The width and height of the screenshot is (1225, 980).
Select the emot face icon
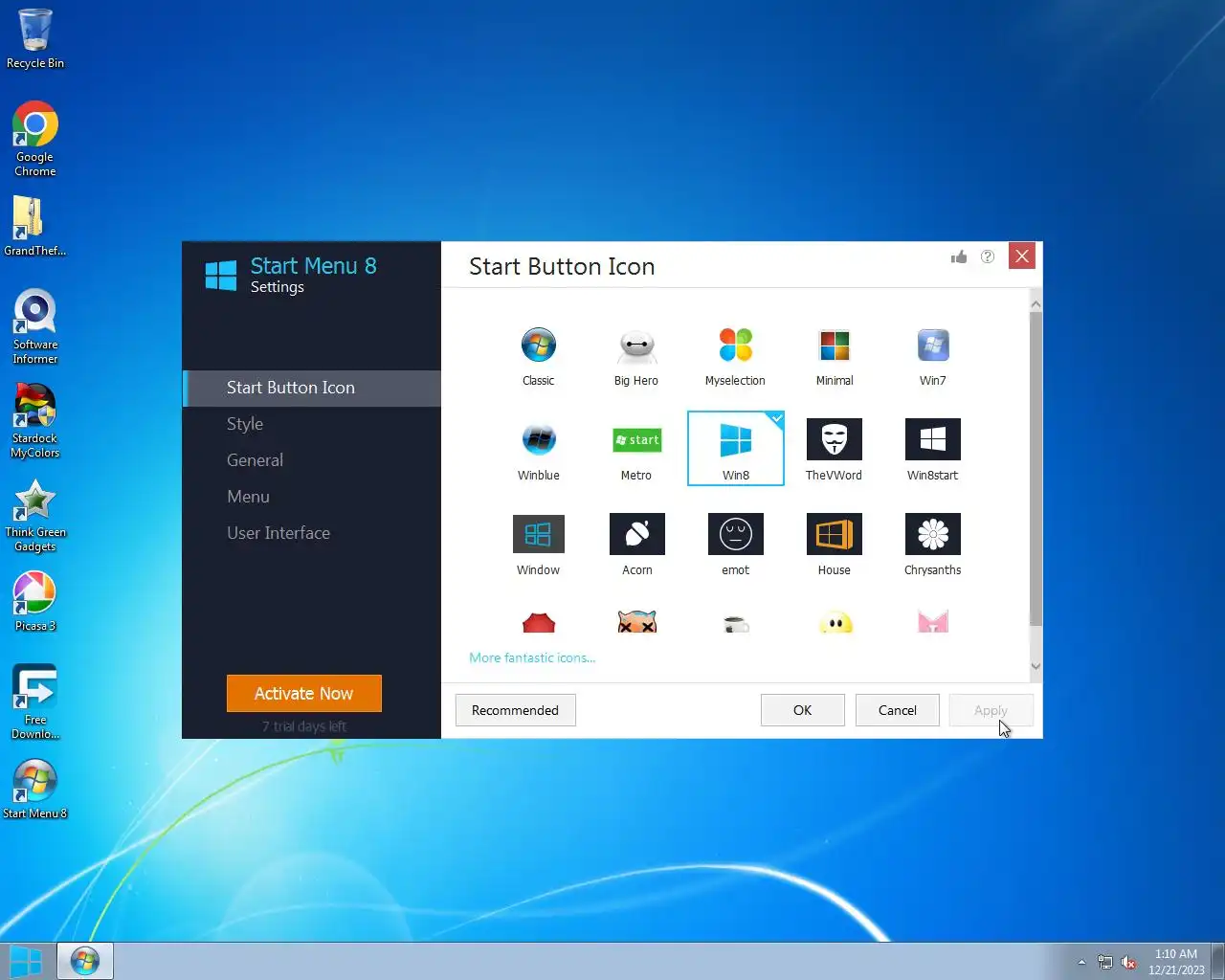pyautogui.click(x=736, y=545)
